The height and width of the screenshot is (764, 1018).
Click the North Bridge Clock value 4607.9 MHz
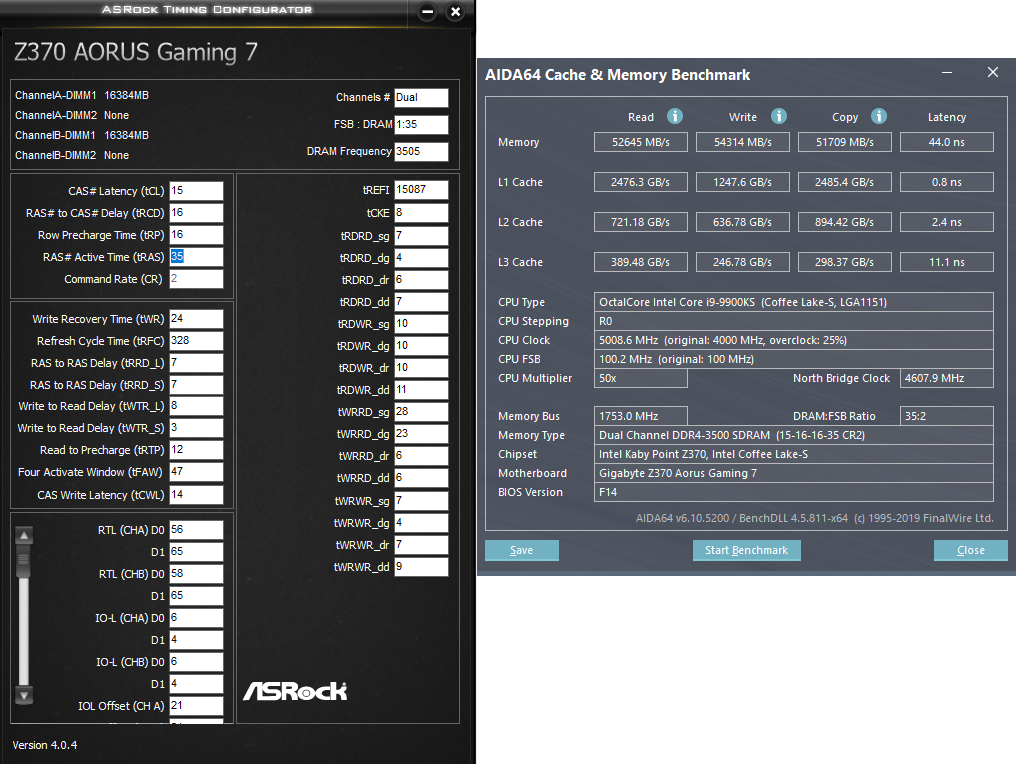point(947,378)
